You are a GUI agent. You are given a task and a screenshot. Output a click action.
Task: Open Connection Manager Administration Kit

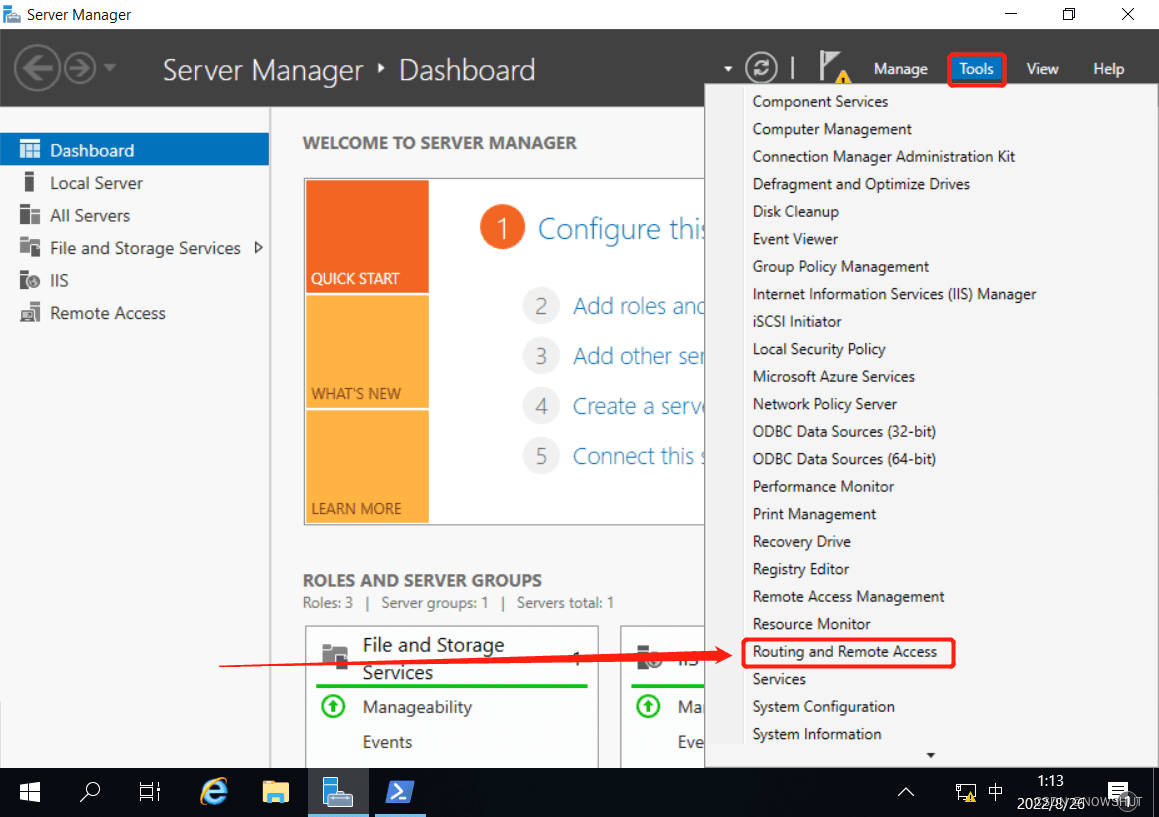click(x=883, y=157)
